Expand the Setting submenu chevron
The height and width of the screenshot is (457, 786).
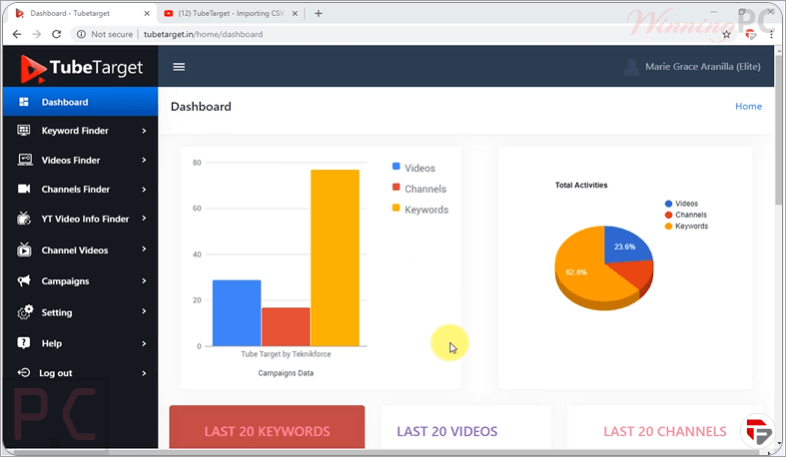click(x=144, y=311)
